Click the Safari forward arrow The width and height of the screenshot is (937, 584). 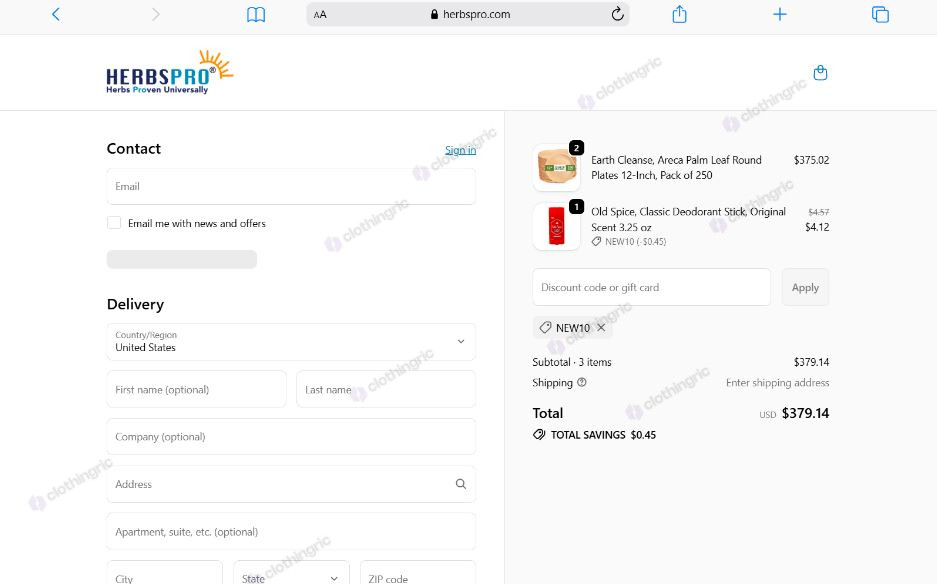pyautogui.click(x=155, y=14)
